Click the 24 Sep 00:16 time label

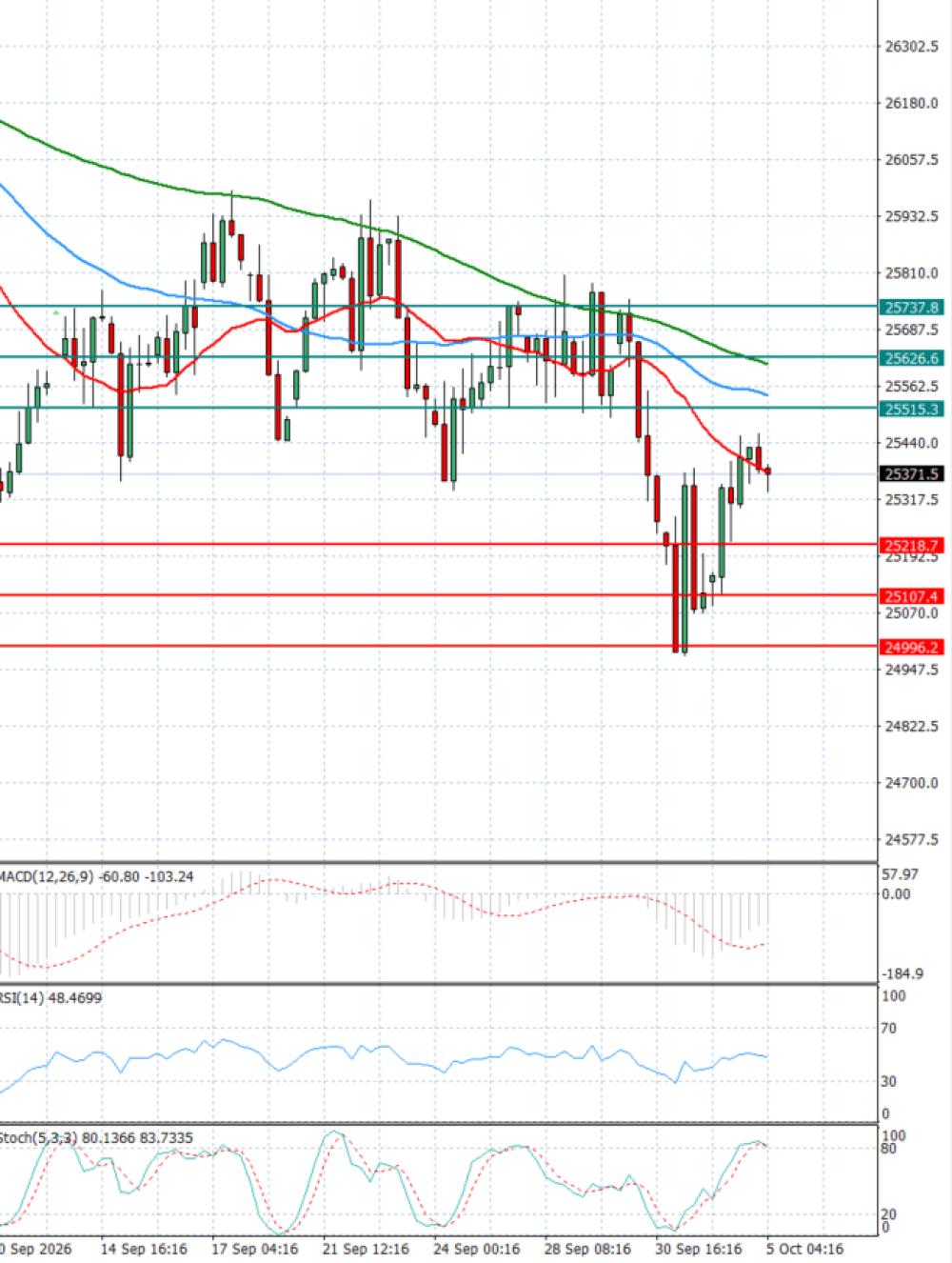tap(477, 1249)
